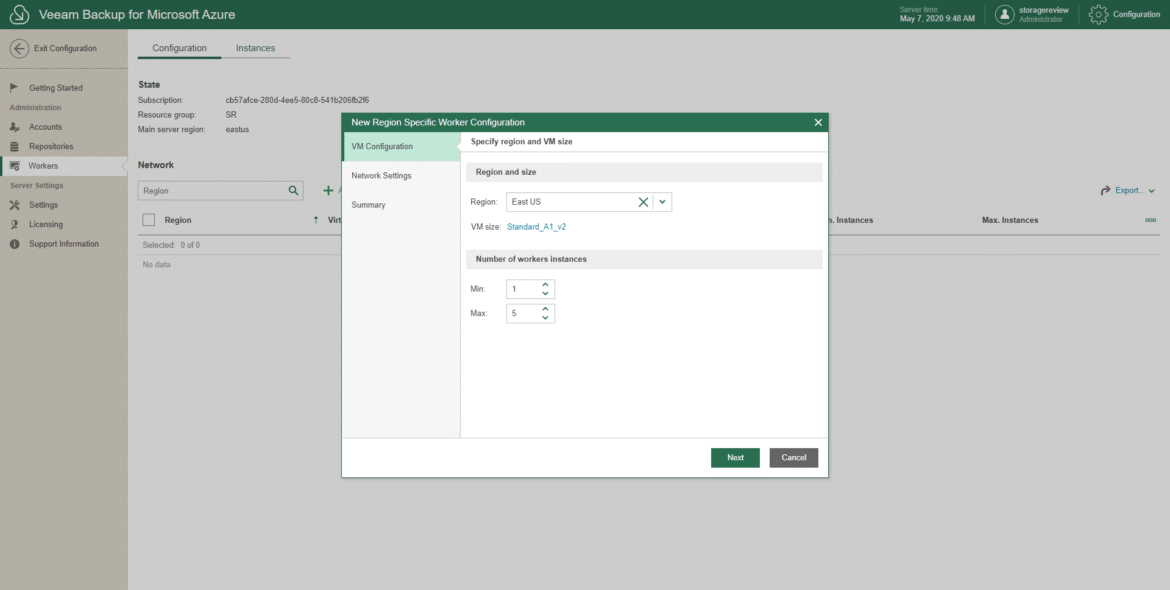
Task: Click the Settings tools icon
Action: [14, 205]
